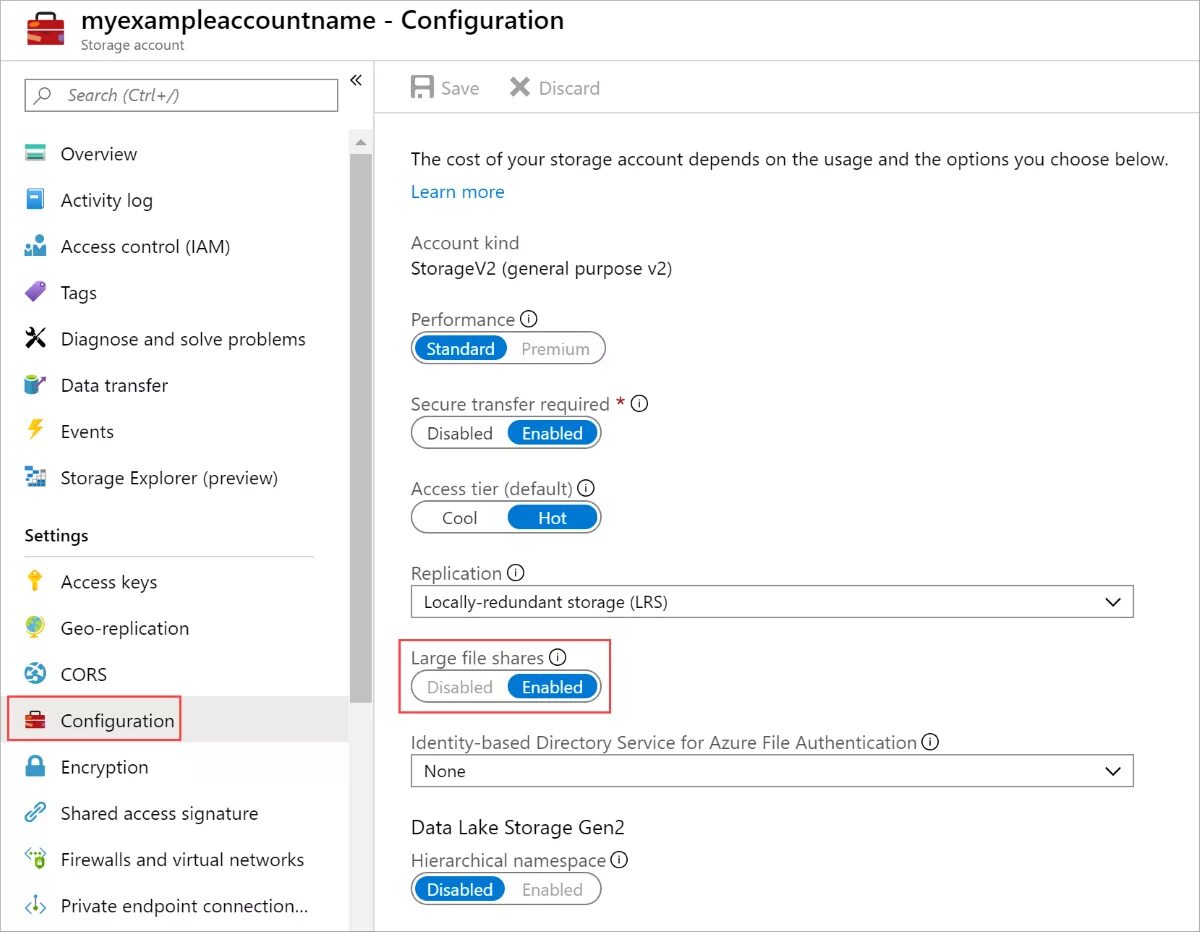Click the Access control (IAM) icon
This screenshot has height=932, width=1200.
tap(36, 246)
